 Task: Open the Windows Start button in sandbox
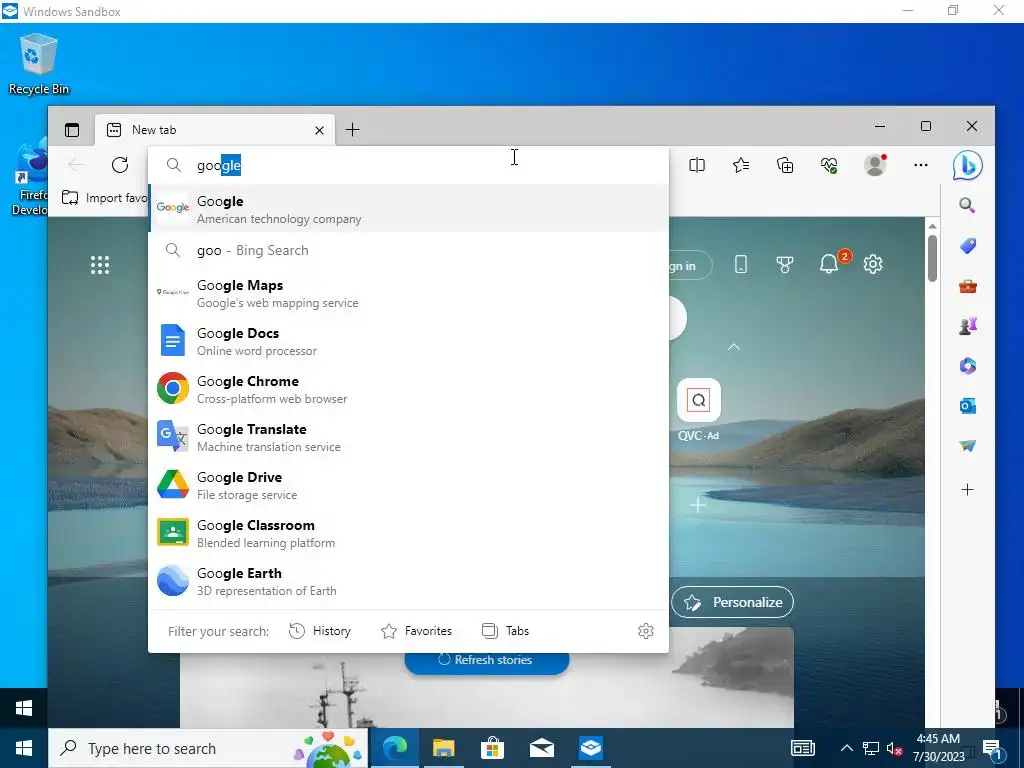click(x=24, y=748)
